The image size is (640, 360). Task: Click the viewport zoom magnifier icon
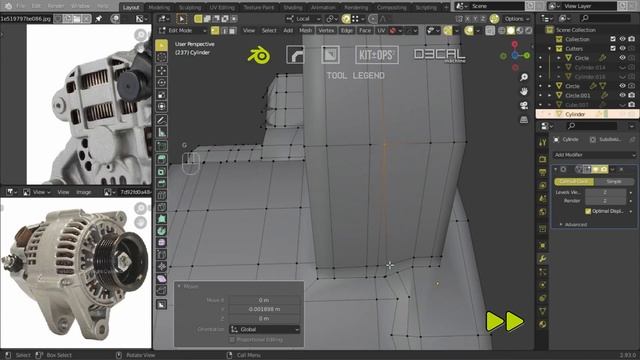coord(524,77)
